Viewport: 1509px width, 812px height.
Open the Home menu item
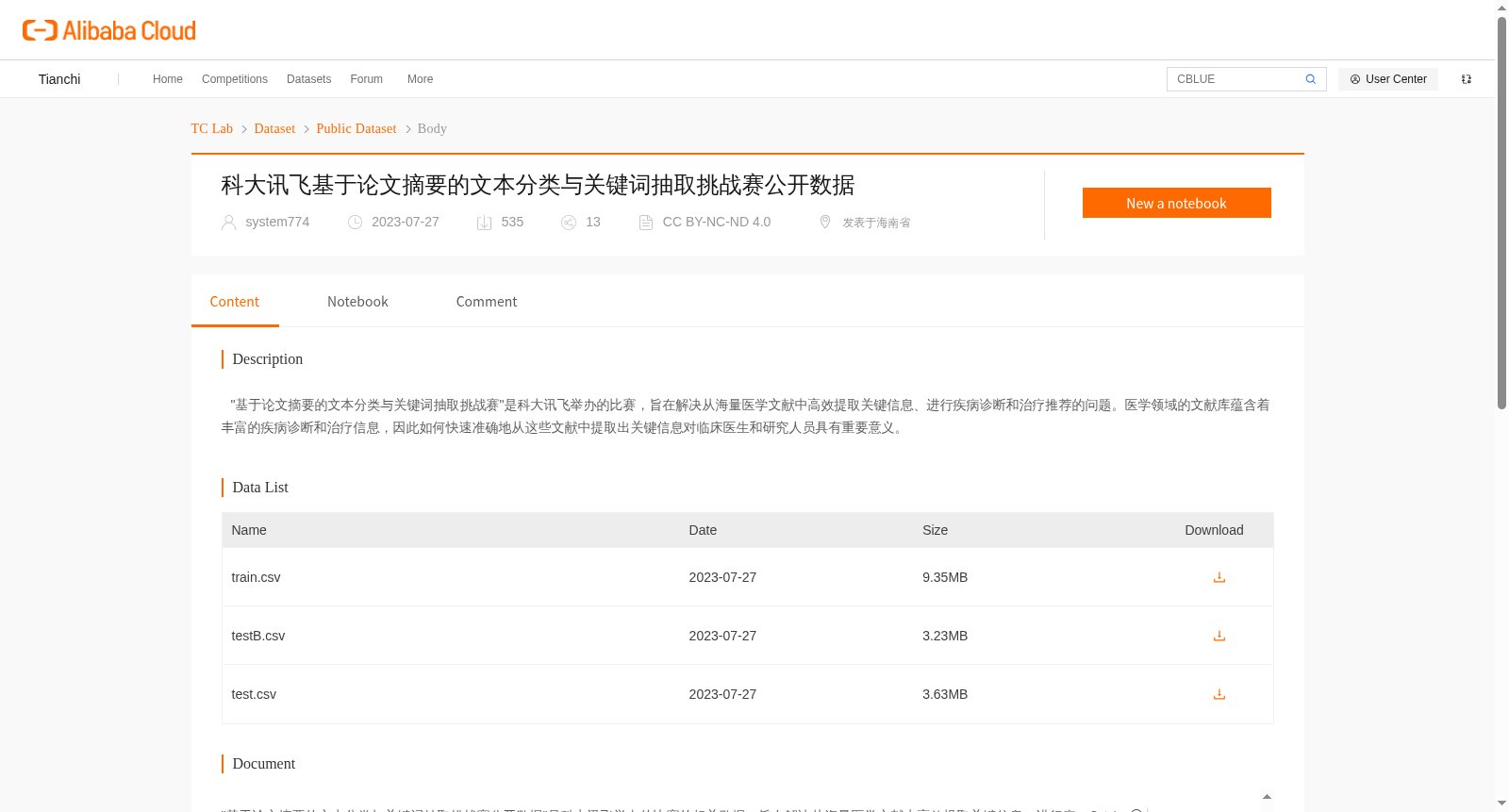(168, 79)
